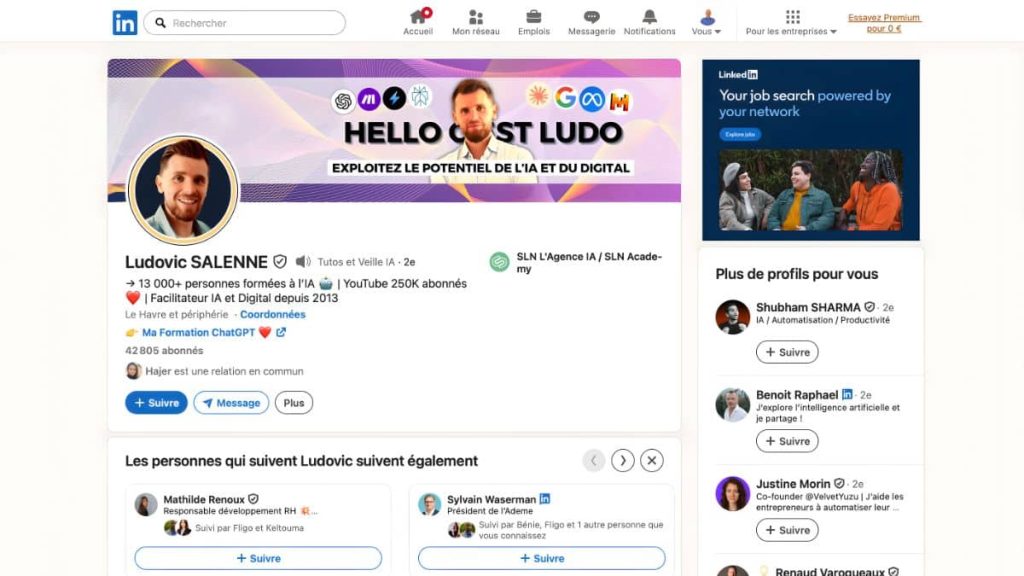Click Sylvain Waserman's avatar
The height and width of the screenshot is (576, 1024).
point(429,505)
